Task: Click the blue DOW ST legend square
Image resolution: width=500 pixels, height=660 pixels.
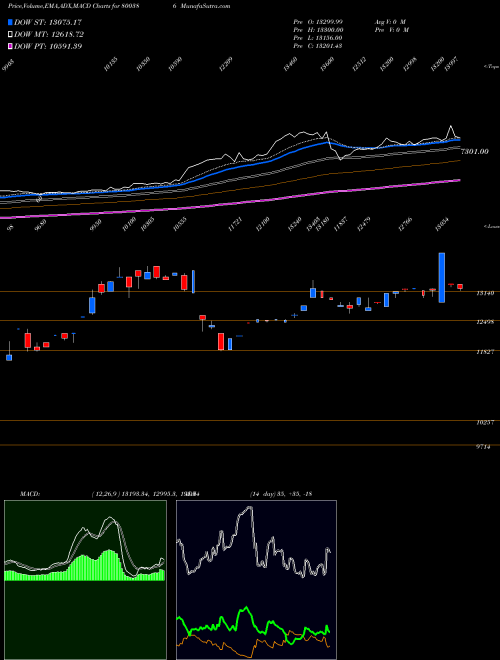Action: point(11,22)
